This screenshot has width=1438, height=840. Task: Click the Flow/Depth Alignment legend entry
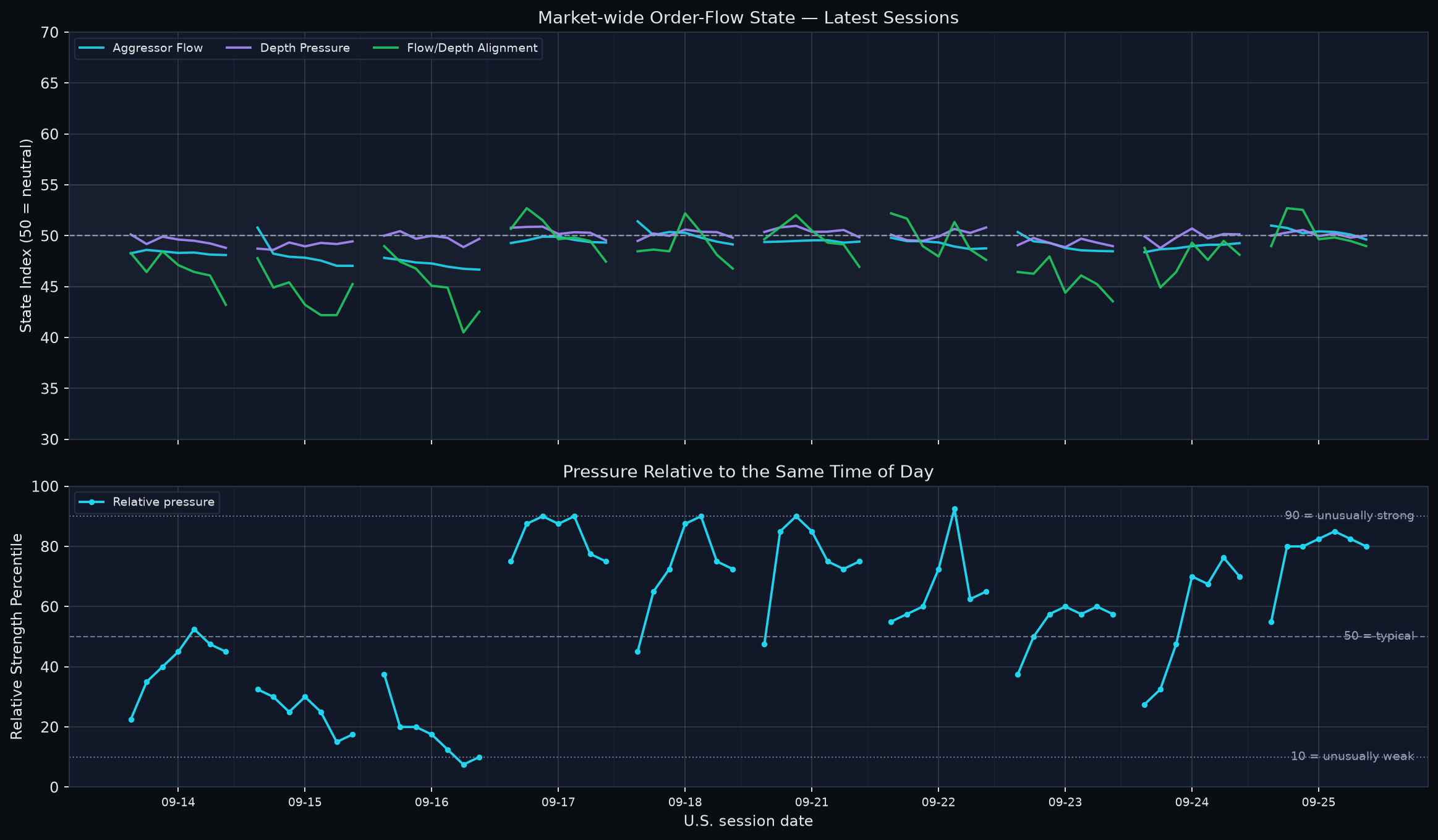456,48
